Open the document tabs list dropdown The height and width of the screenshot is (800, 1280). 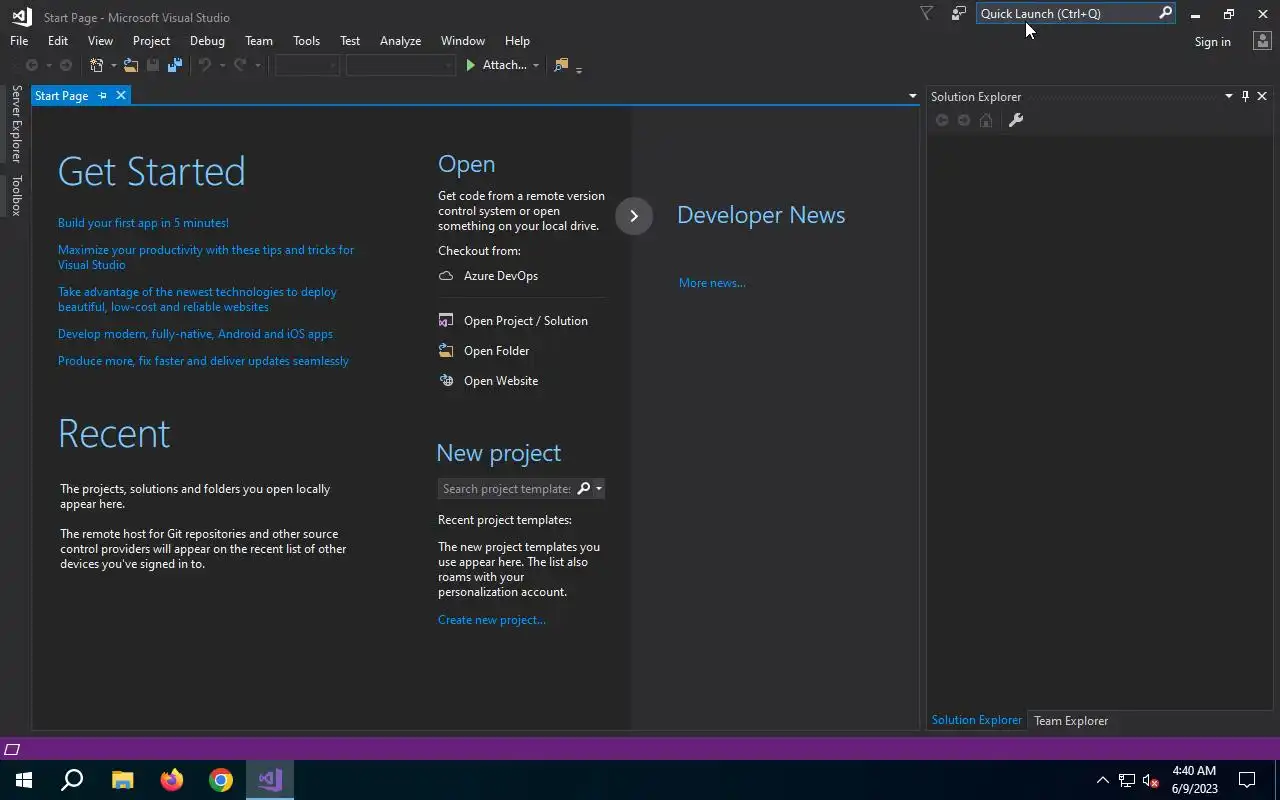[912, 96]
